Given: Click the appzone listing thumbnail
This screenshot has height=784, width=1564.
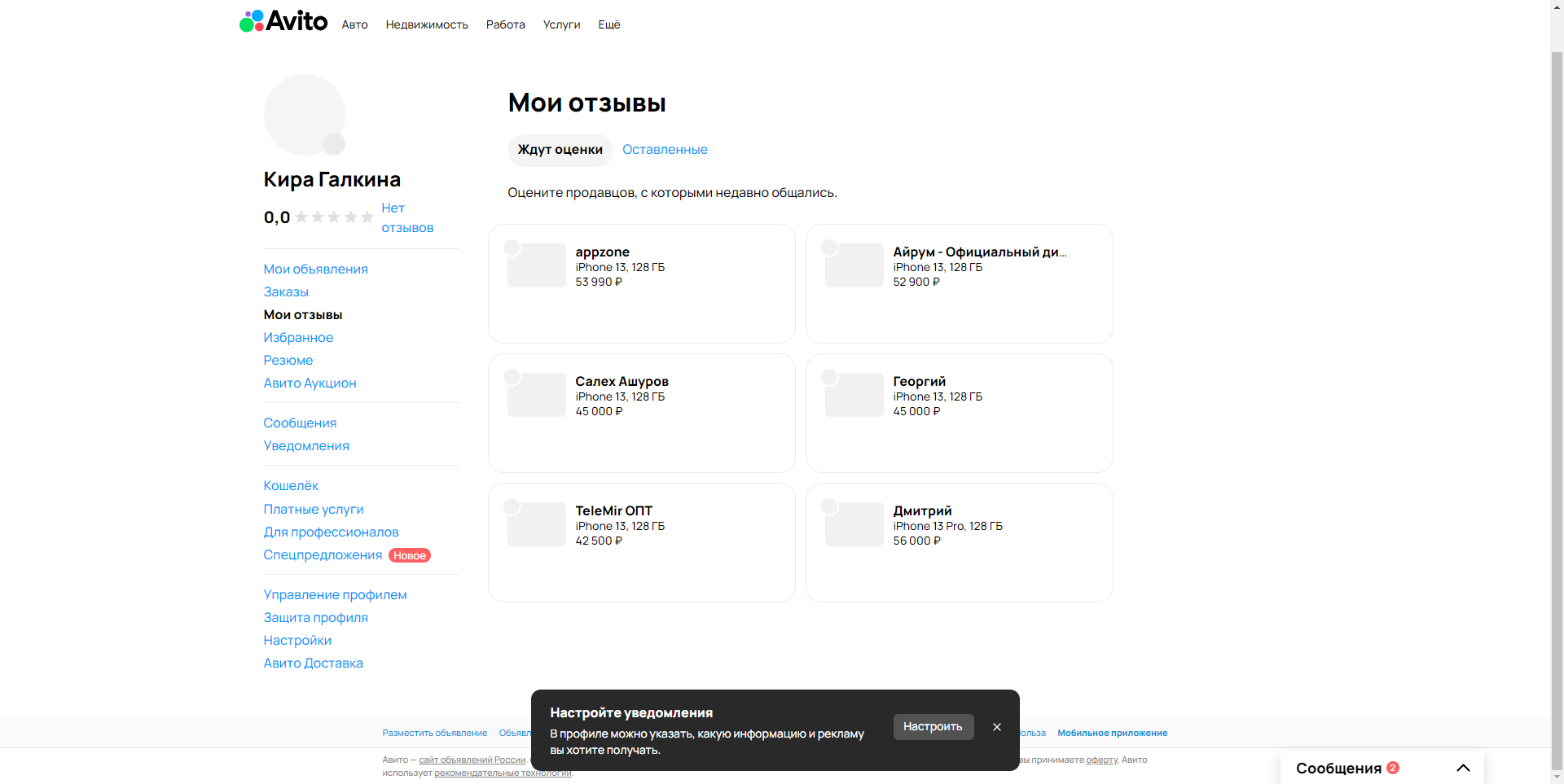Looking at the screenshot, I should pyautogui.click(x=536, y=265).
